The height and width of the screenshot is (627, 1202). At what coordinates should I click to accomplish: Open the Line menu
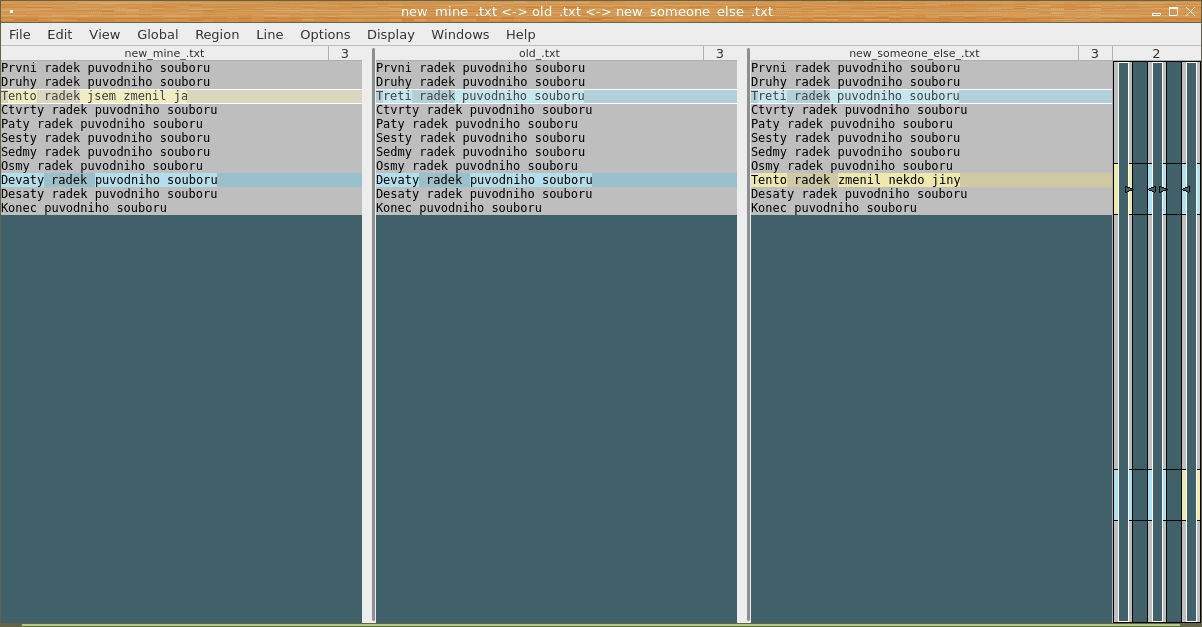pos(270,34)
